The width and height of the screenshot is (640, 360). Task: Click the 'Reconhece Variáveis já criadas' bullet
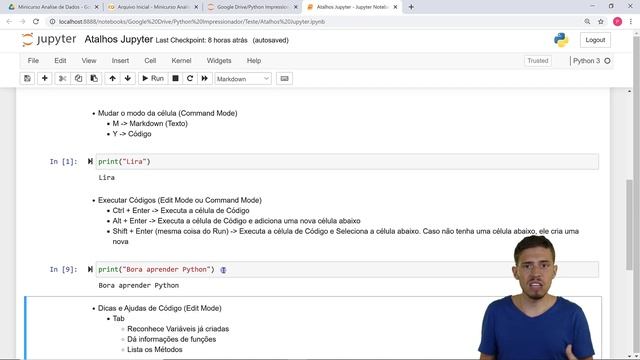[x=178, y=329]
